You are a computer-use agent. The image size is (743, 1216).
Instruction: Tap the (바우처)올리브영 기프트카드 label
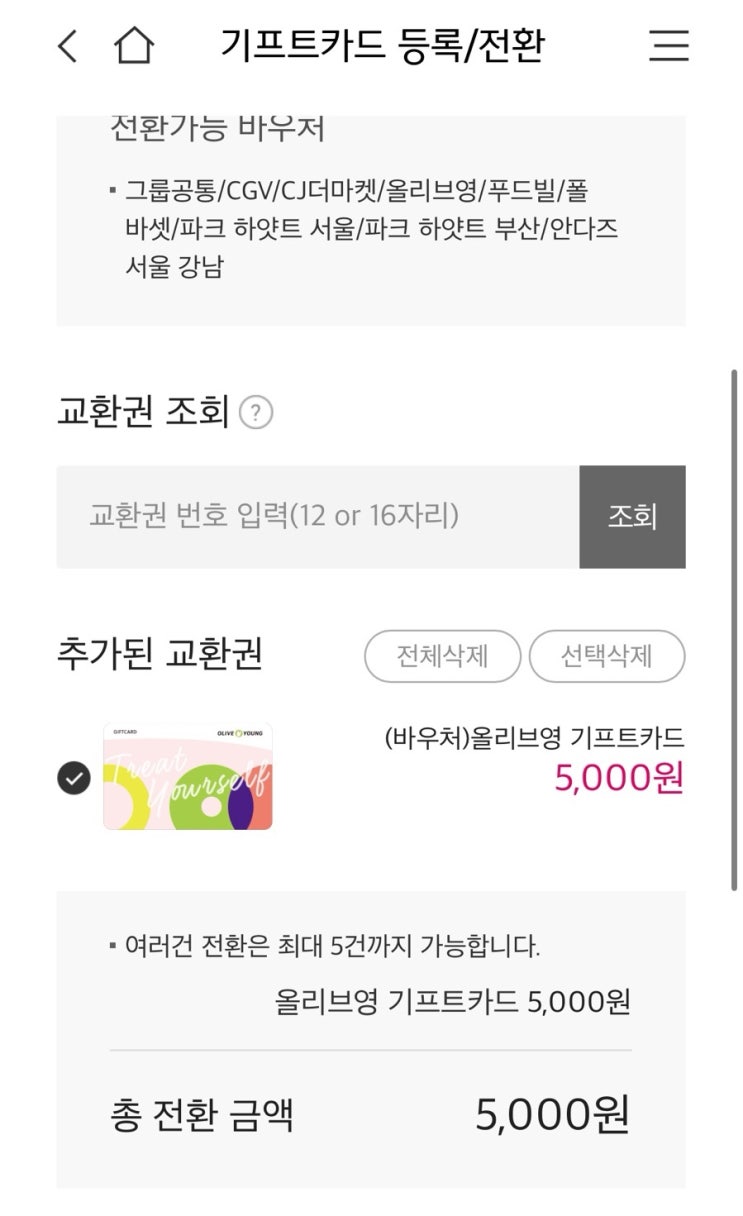(x=534, y=739)
